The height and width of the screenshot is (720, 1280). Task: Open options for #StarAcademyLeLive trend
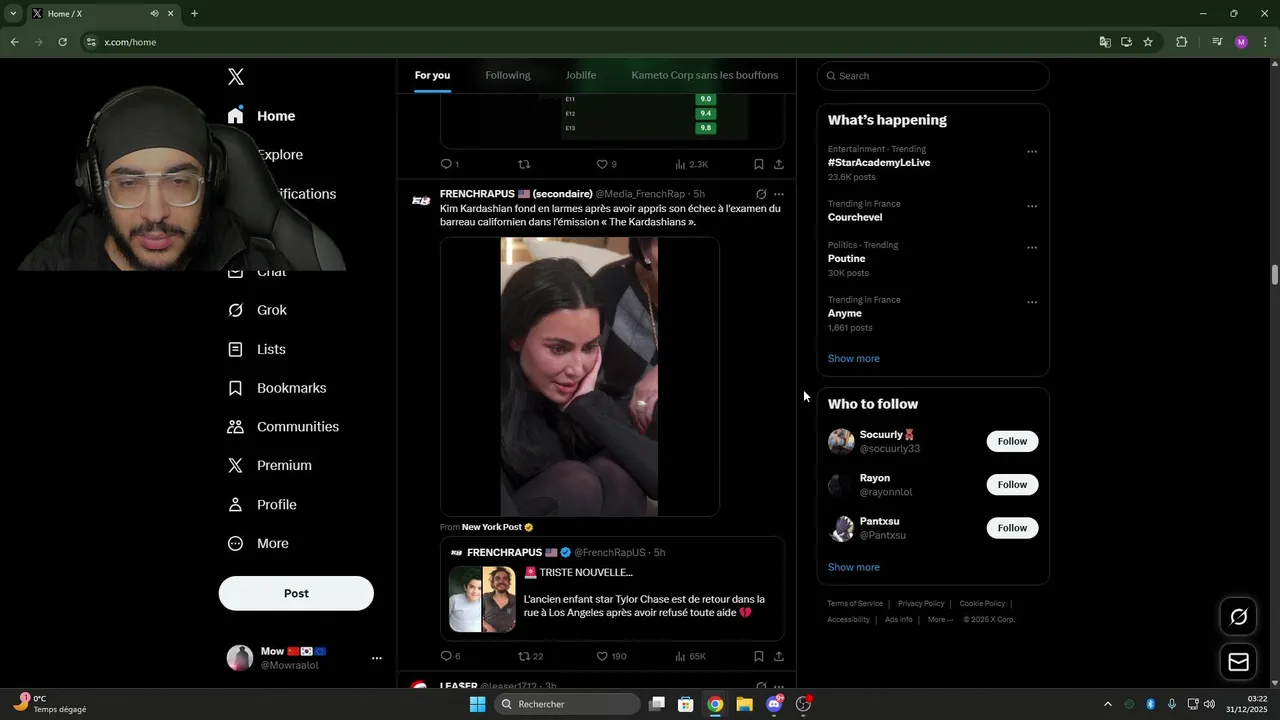click(1032, 152)
